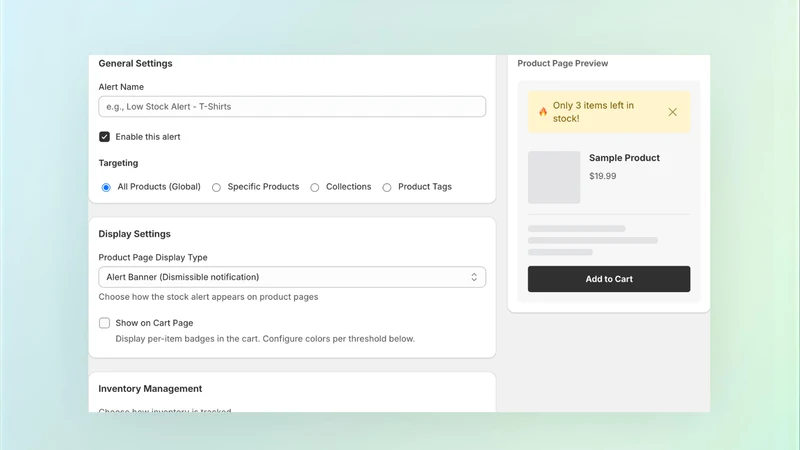Open the Product Page Display Type dropdown
800x450 pixels.
click(292, 277)
